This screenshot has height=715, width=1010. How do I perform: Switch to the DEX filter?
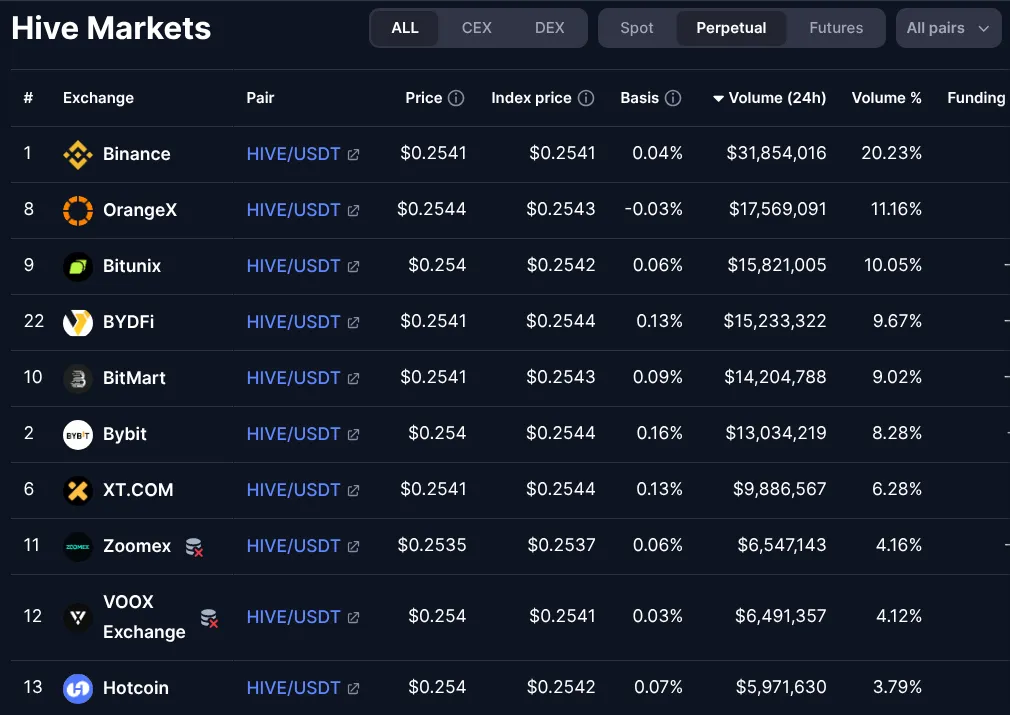pyautogui.click(x=549, y=28)
